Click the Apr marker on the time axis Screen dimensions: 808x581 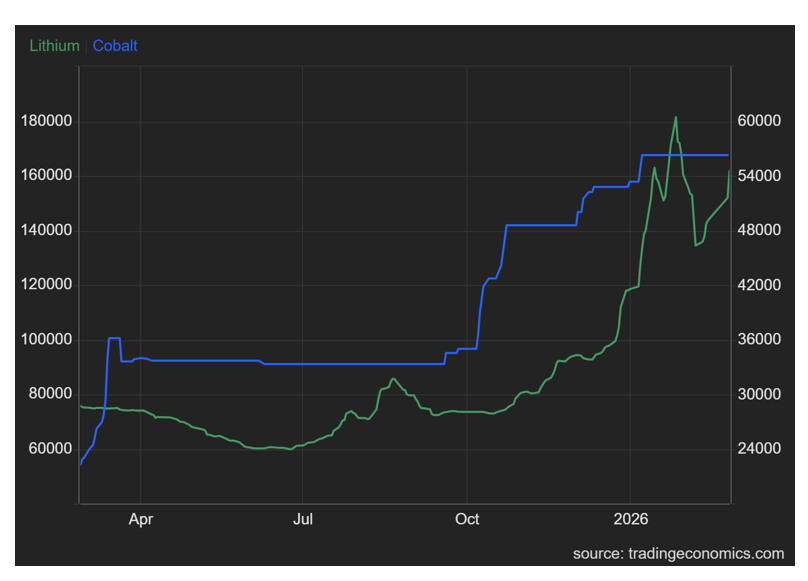coord(141,519)
